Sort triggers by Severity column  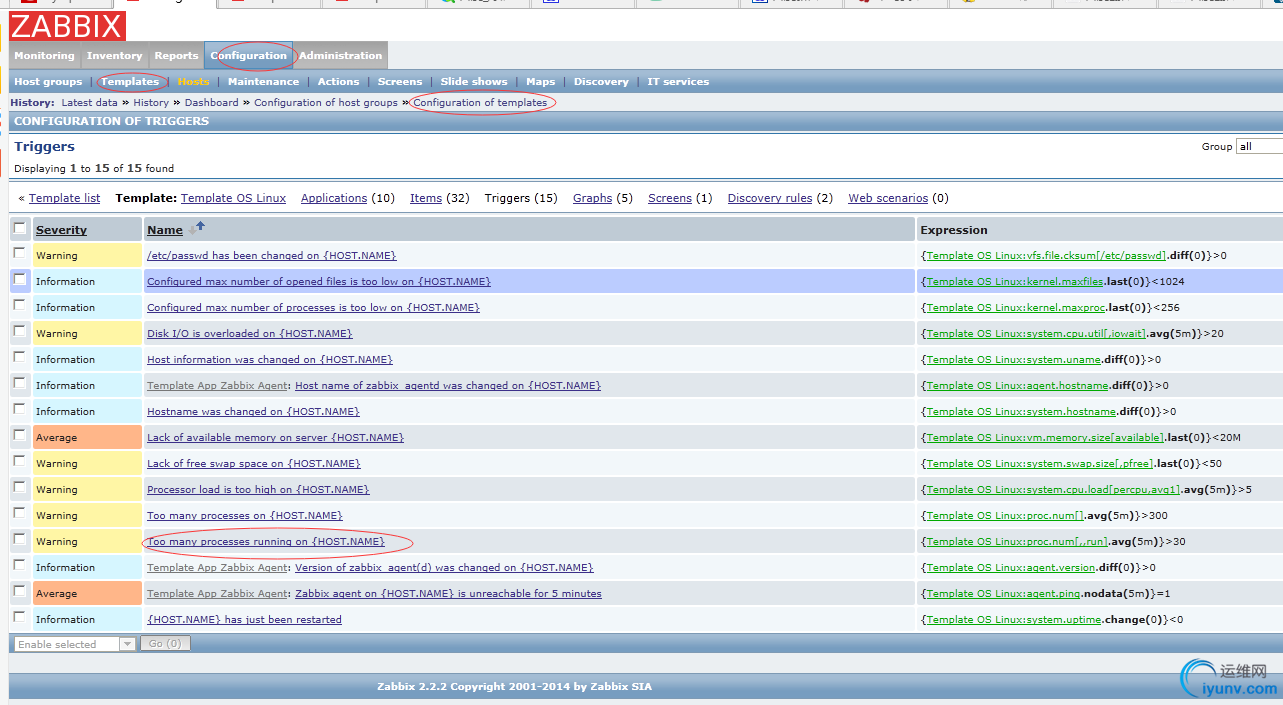61,230
